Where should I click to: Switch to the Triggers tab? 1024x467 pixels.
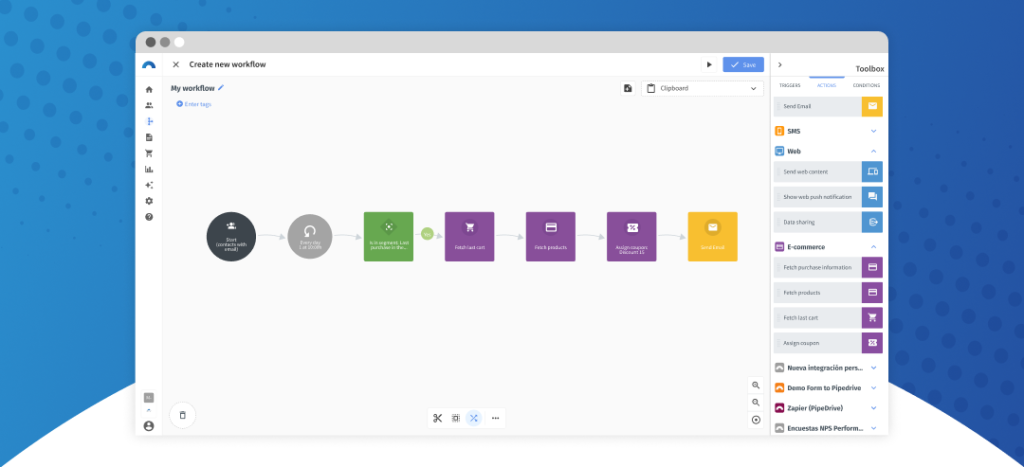coord(790,86)
